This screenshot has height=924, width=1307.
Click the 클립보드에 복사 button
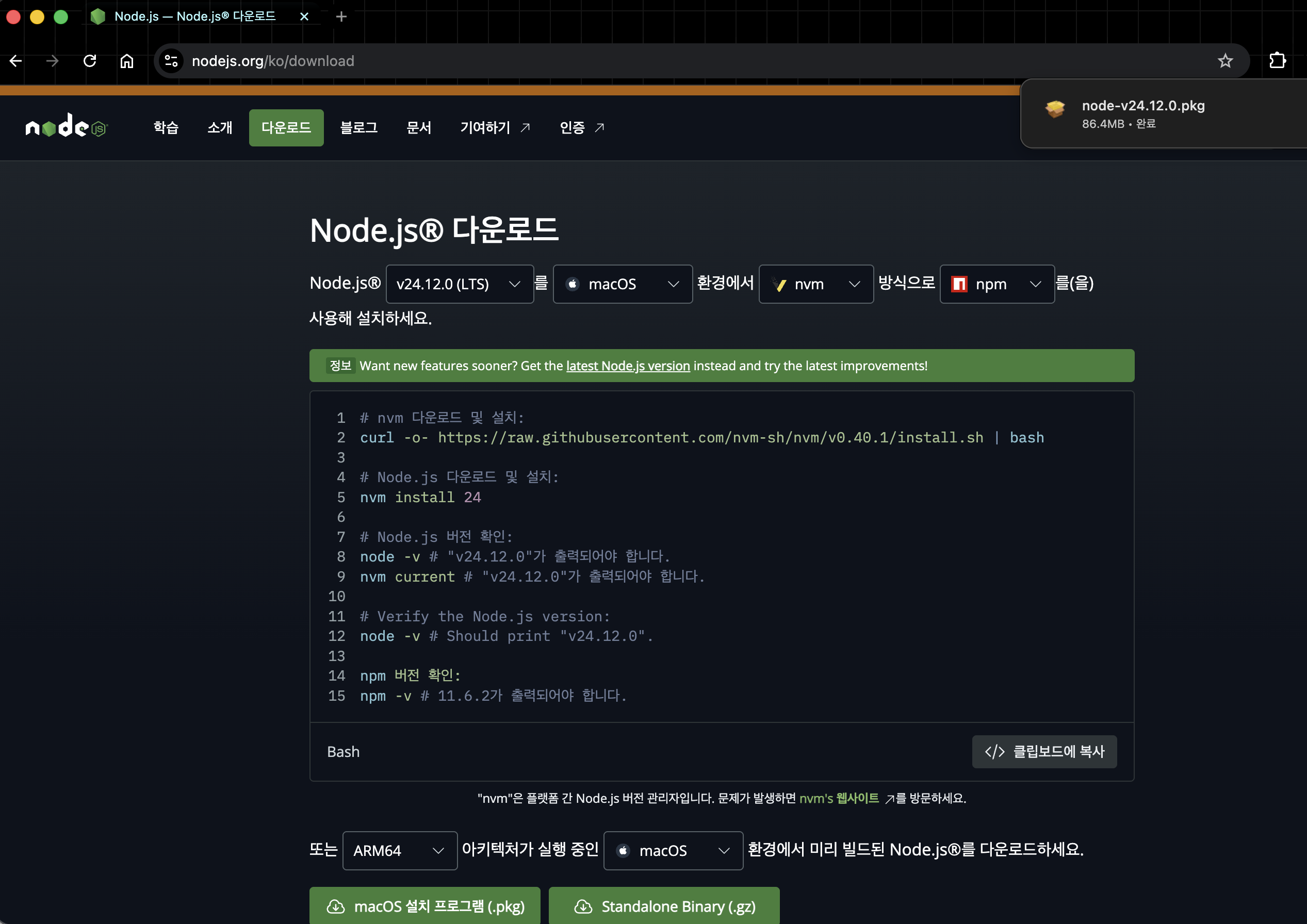(x=1043, y=751)
